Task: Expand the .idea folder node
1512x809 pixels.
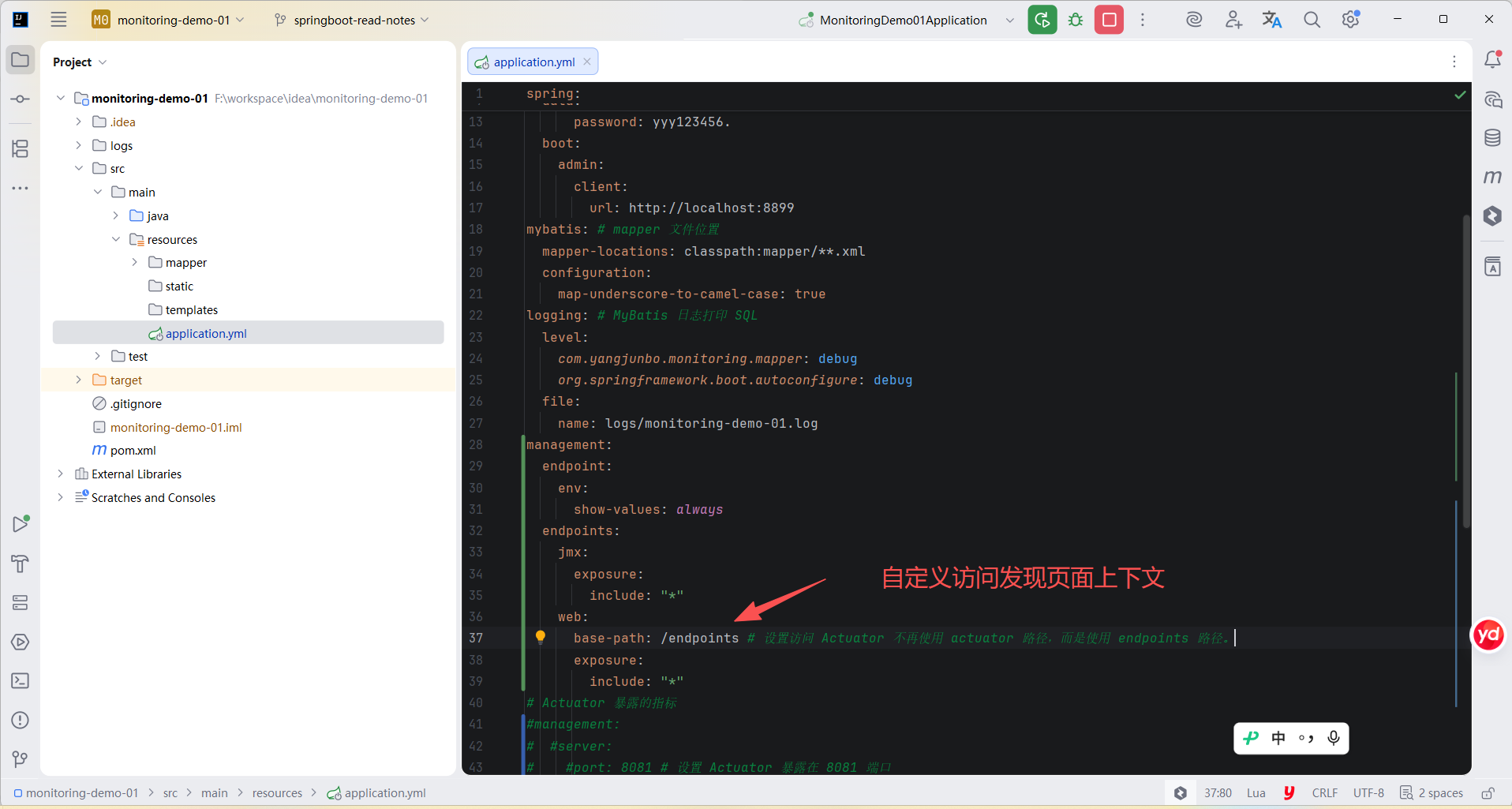Action: 79,122
